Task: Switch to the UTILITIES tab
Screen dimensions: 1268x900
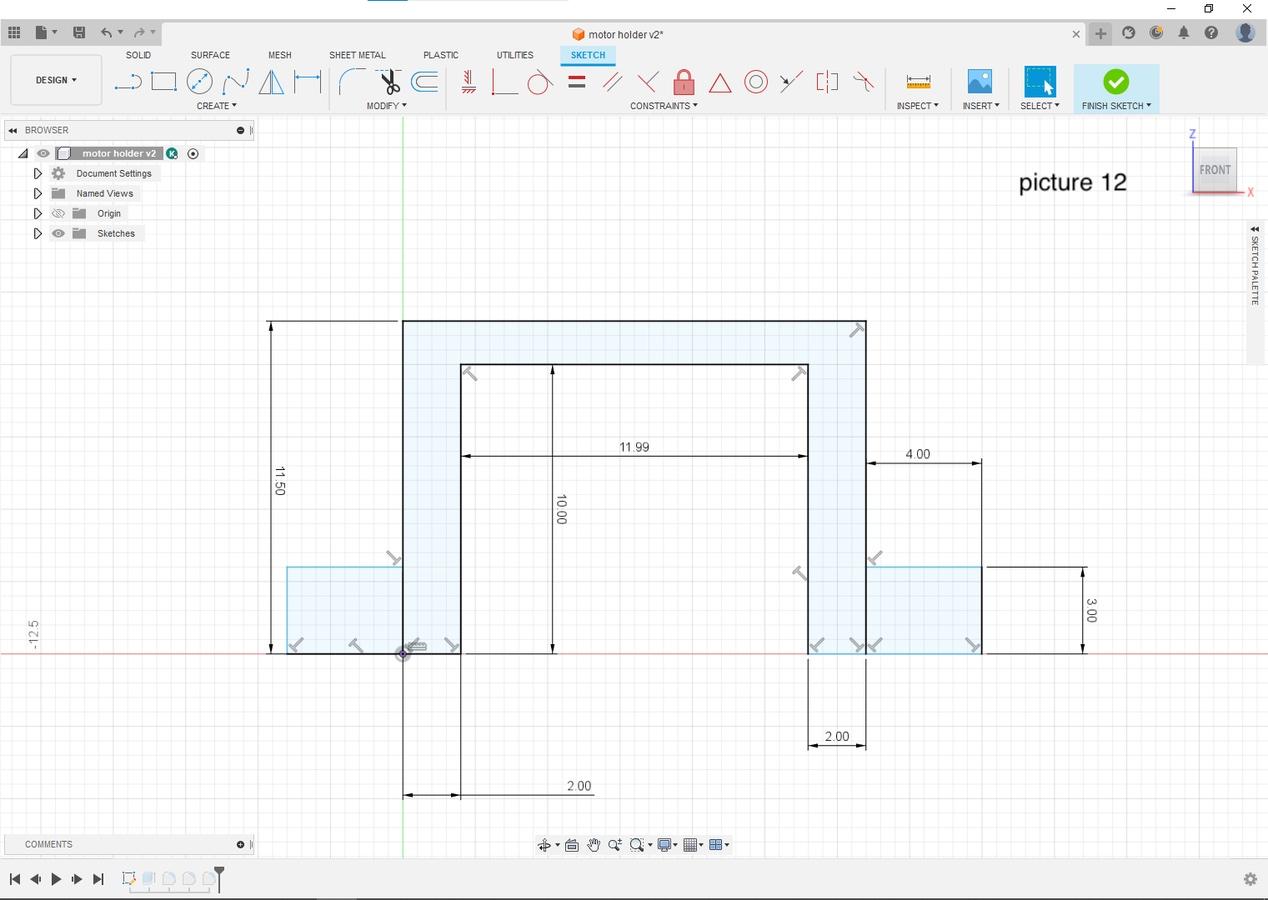Action: click(x=515, y=55)
